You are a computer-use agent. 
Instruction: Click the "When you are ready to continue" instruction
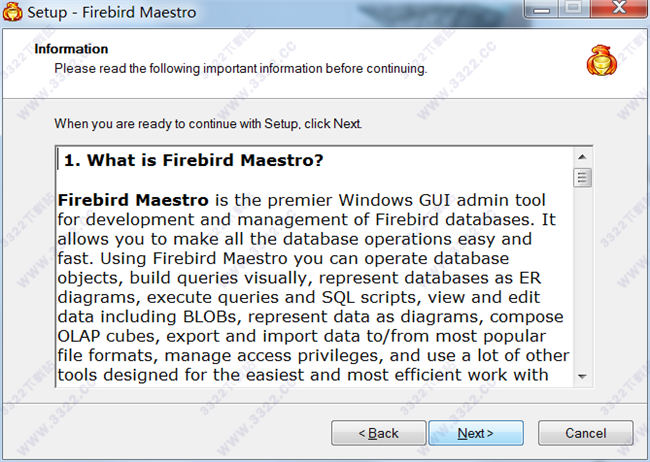pyautogui.click(x=208, y=124)
